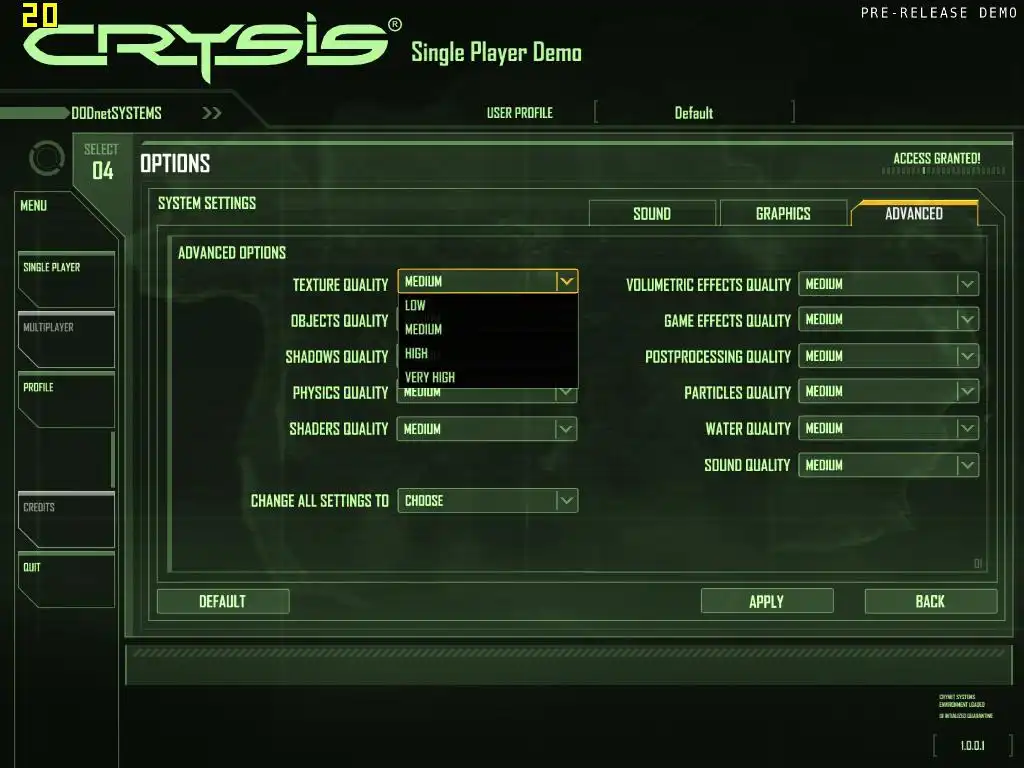Choose MEDIUM option in open Texture list

(x=487, y=329)
